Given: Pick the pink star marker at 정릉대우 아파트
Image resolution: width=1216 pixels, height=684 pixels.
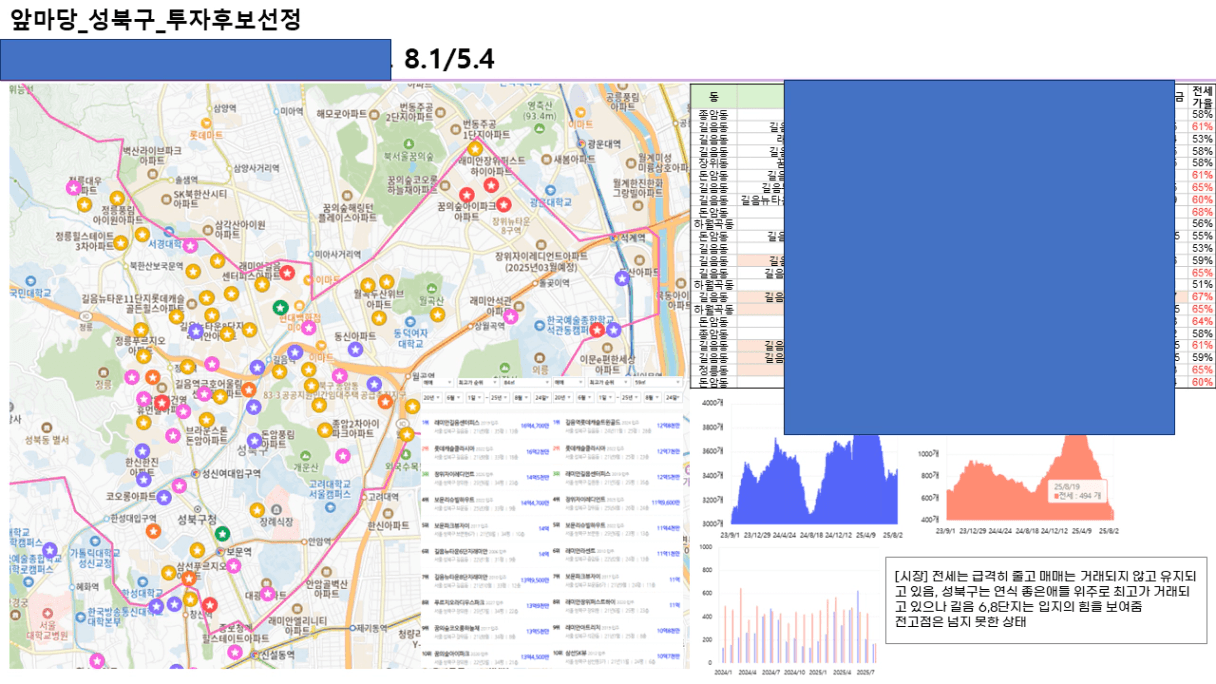Looking at the screenshot, I should tap(73, 187).
